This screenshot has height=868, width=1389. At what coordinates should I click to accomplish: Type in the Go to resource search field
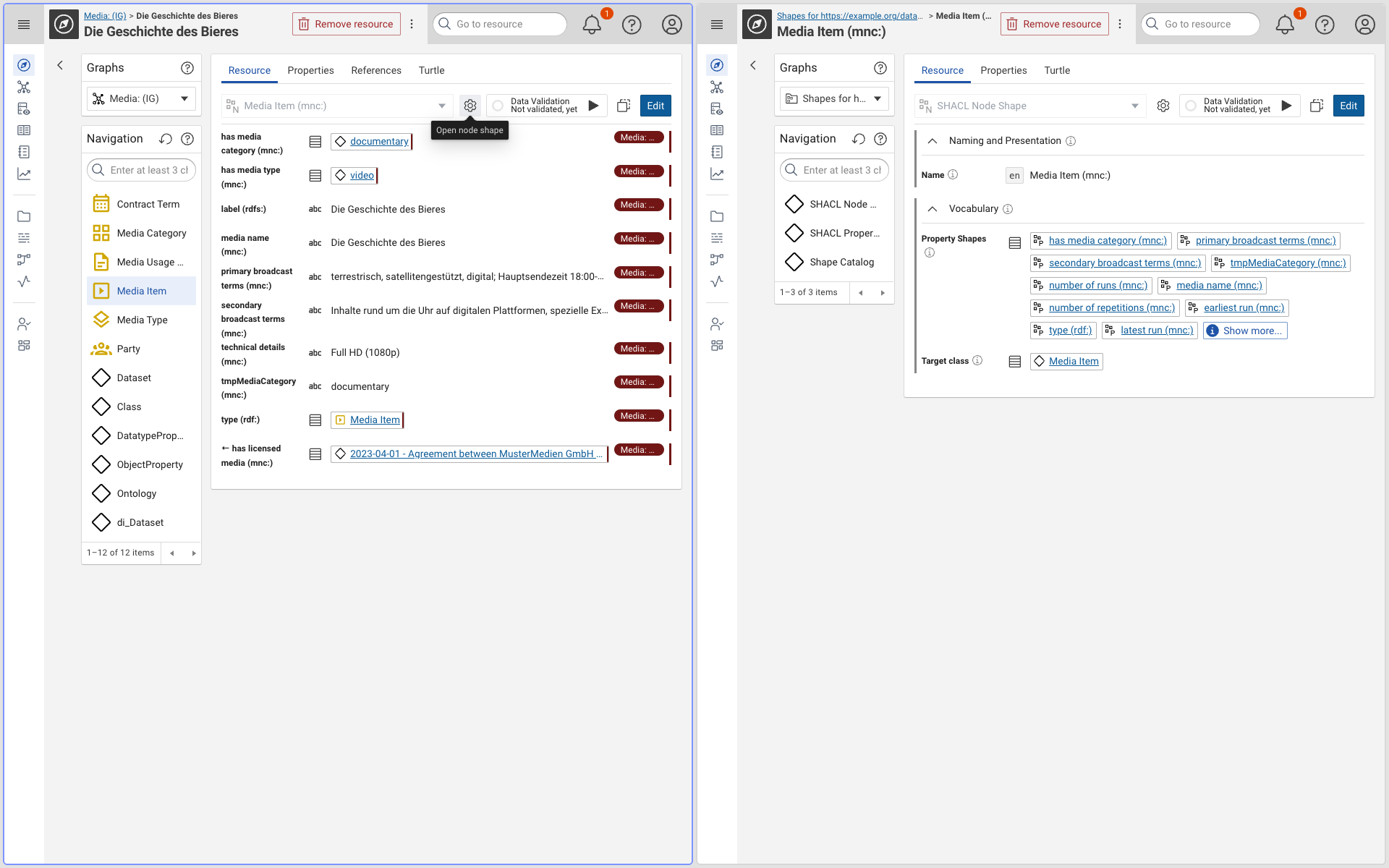[499, 24]
